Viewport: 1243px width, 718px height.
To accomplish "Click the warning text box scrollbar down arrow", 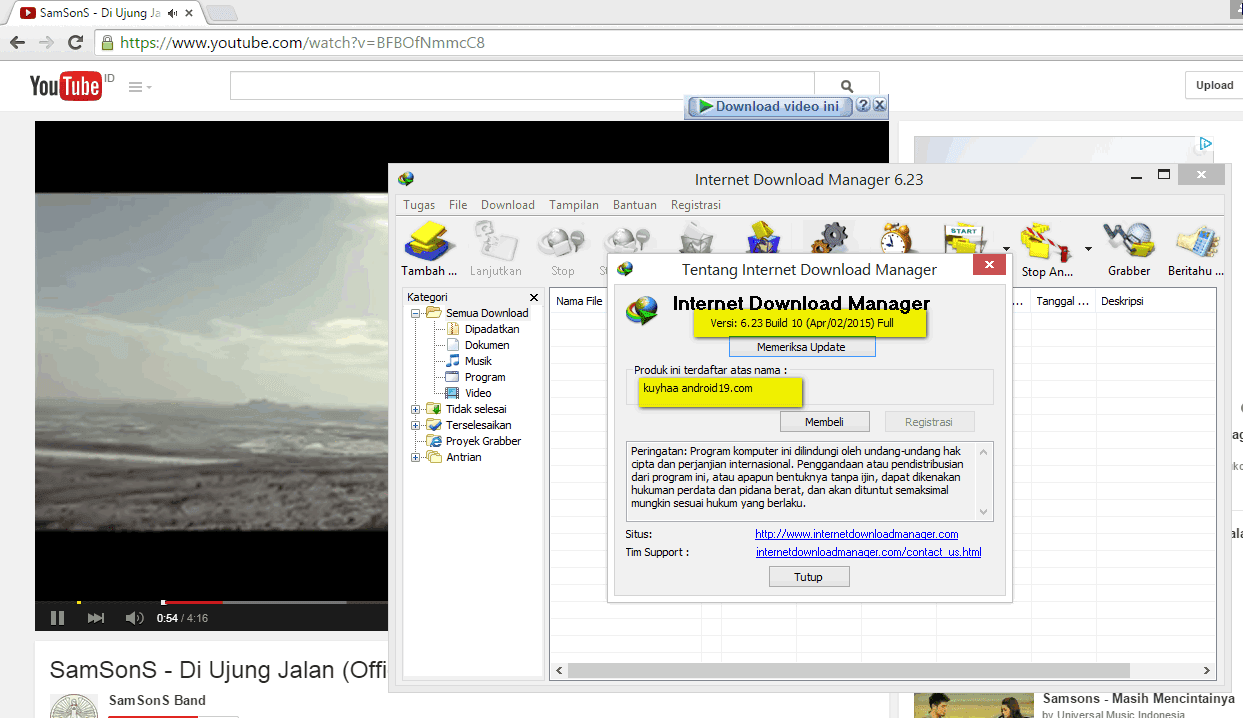I will 984,511.
